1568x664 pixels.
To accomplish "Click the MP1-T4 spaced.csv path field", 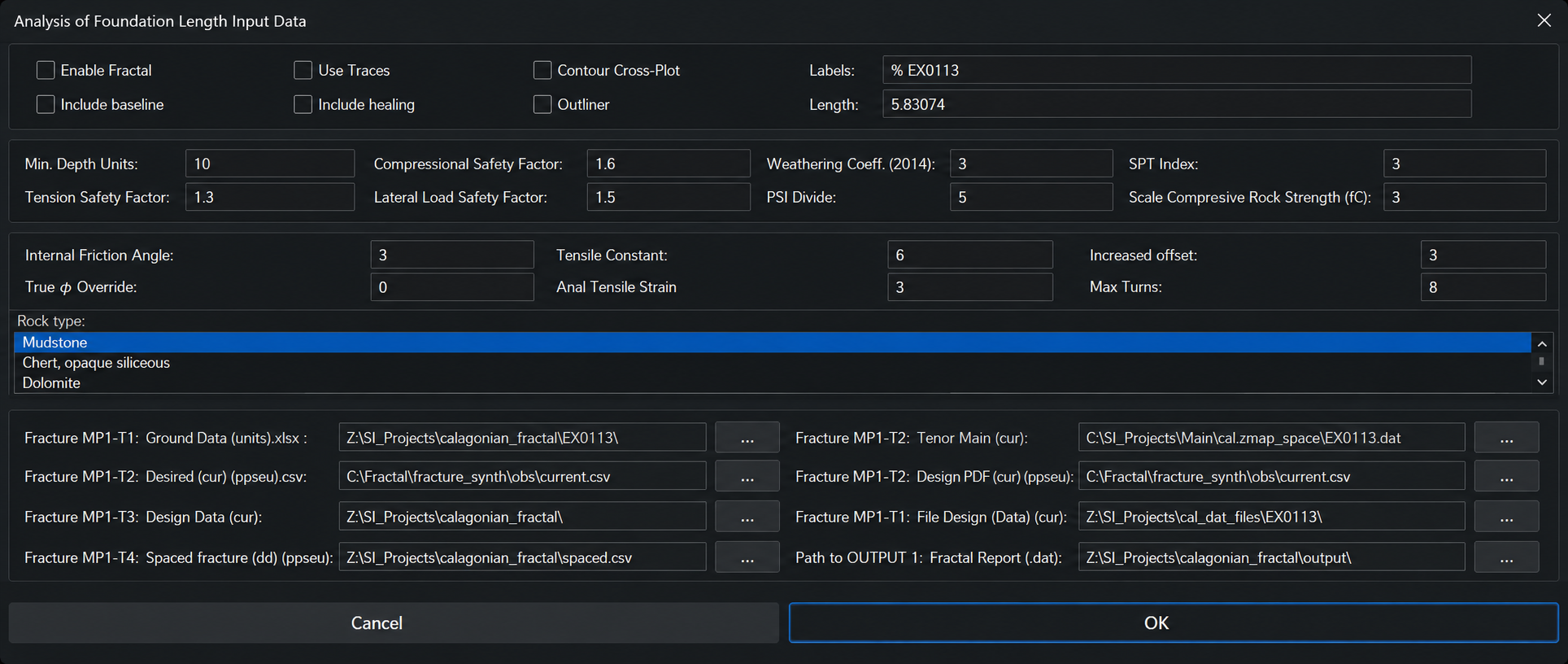I will point(522,557).
